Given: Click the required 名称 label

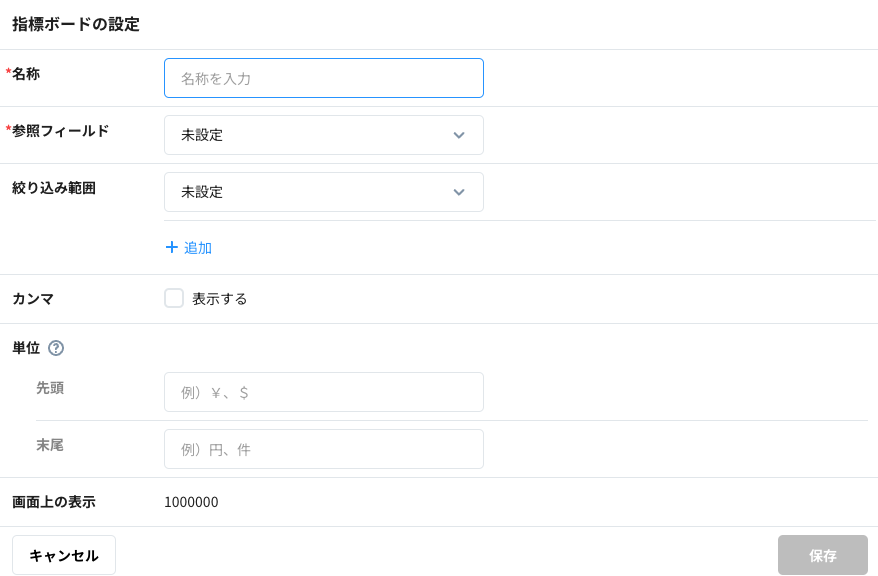Looking at the screenshot, I should [26, 74].
